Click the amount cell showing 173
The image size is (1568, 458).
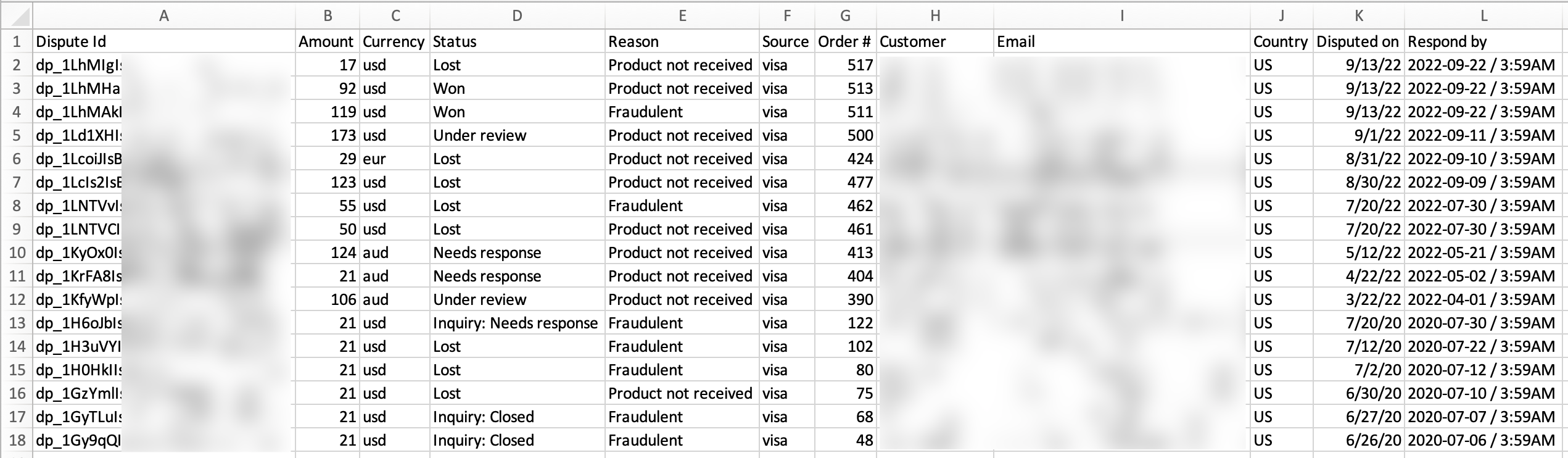(x=327, y=135)
